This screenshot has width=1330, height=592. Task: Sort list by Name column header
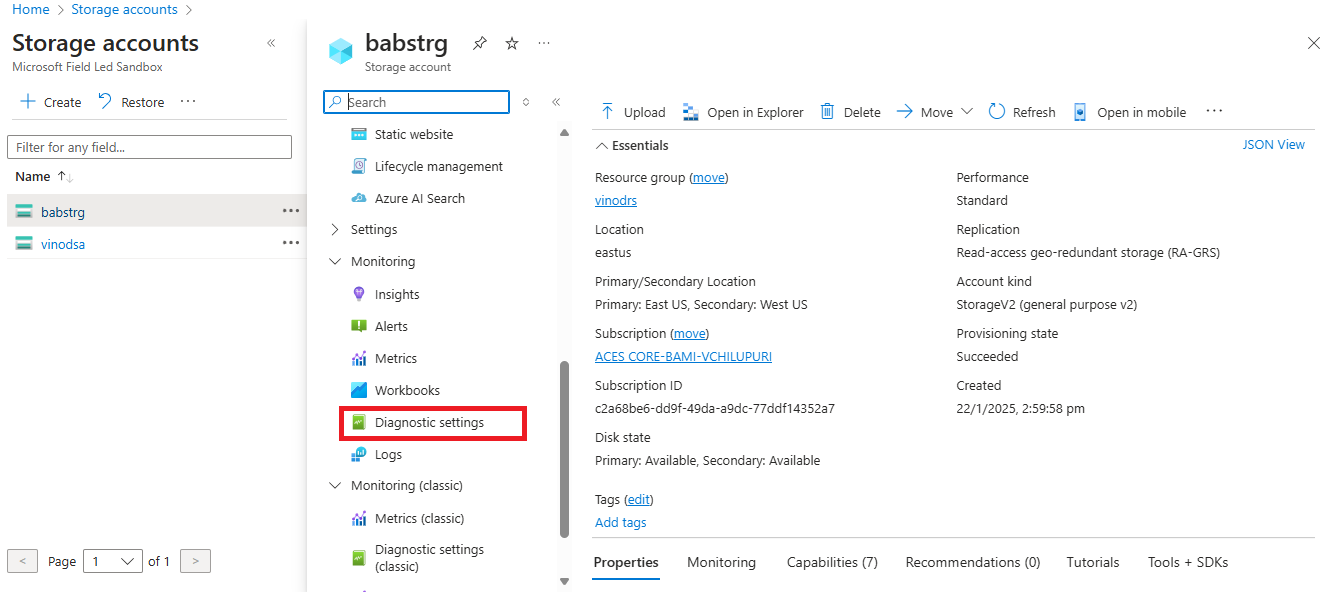click(x=44, y=176)
